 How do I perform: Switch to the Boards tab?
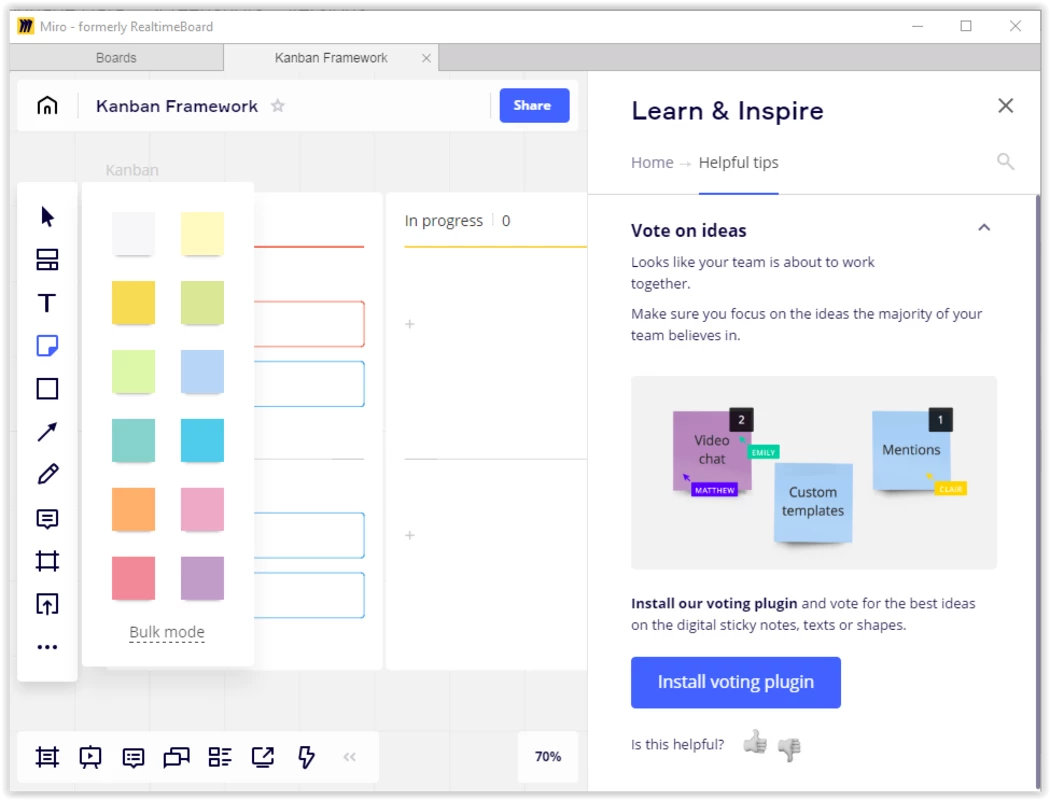click(116, 58)
